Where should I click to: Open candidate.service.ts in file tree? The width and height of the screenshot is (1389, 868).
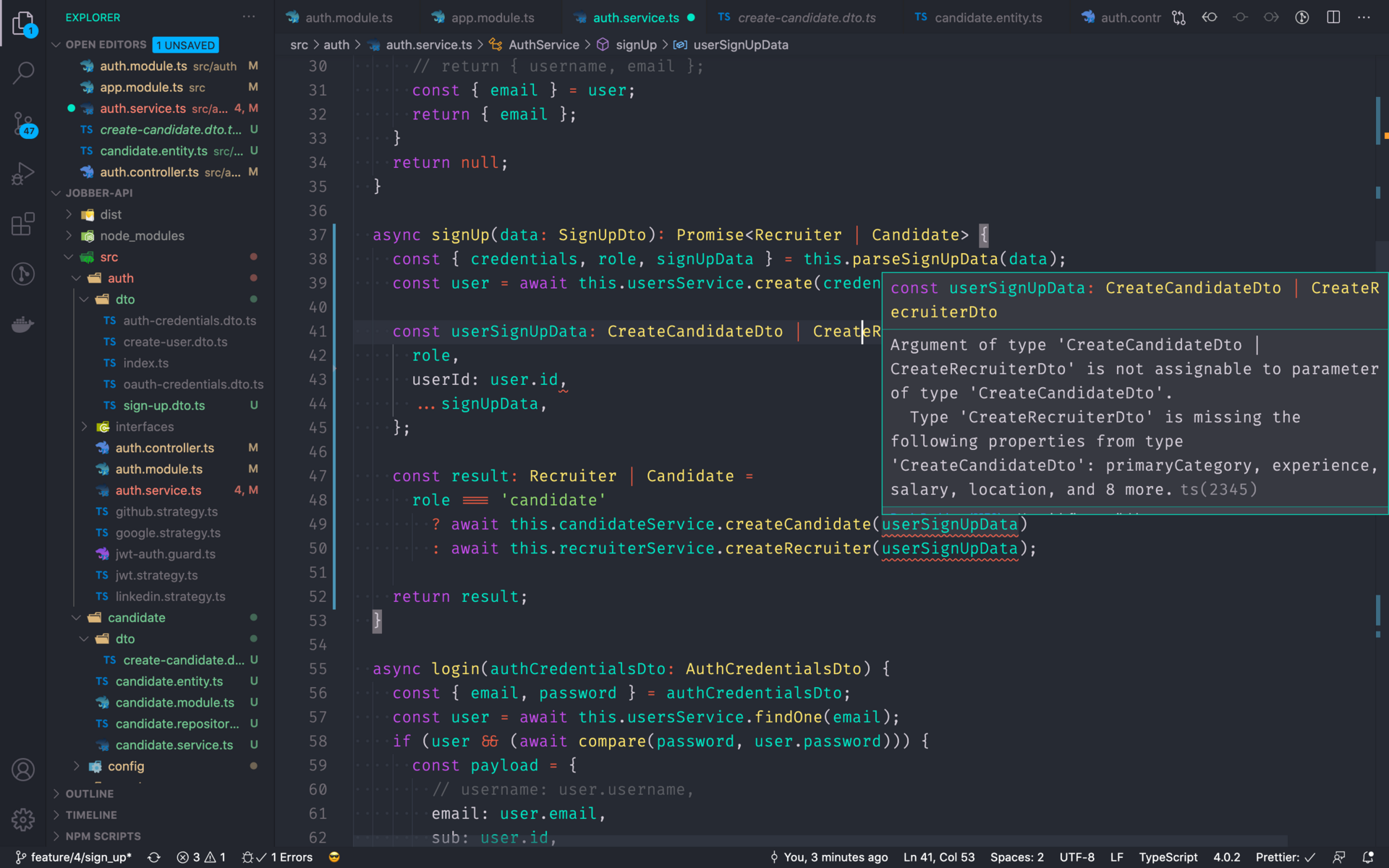174,745
